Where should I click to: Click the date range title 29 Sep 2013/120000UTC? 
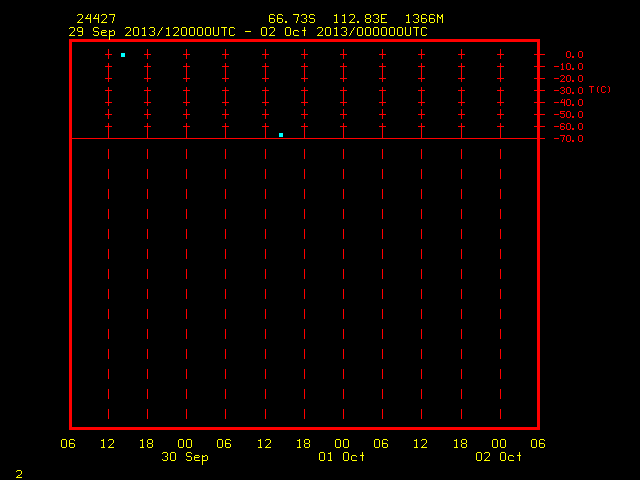pos(152,32)
